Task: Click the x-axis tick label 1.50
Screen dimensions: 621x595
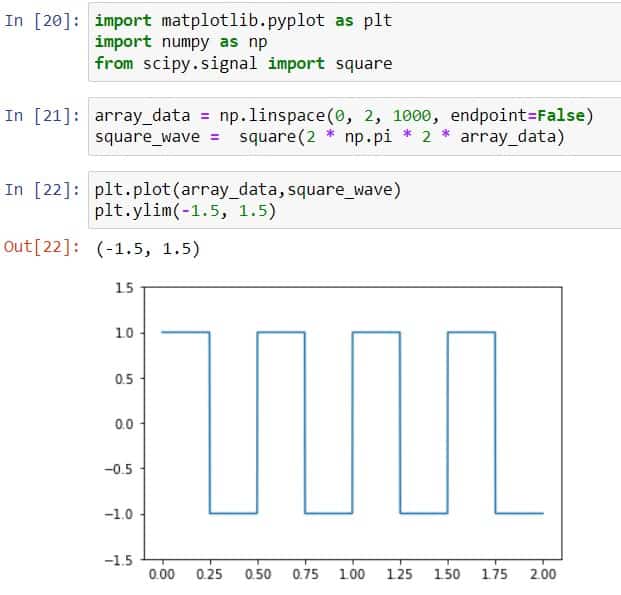Action: click(448, 574)
